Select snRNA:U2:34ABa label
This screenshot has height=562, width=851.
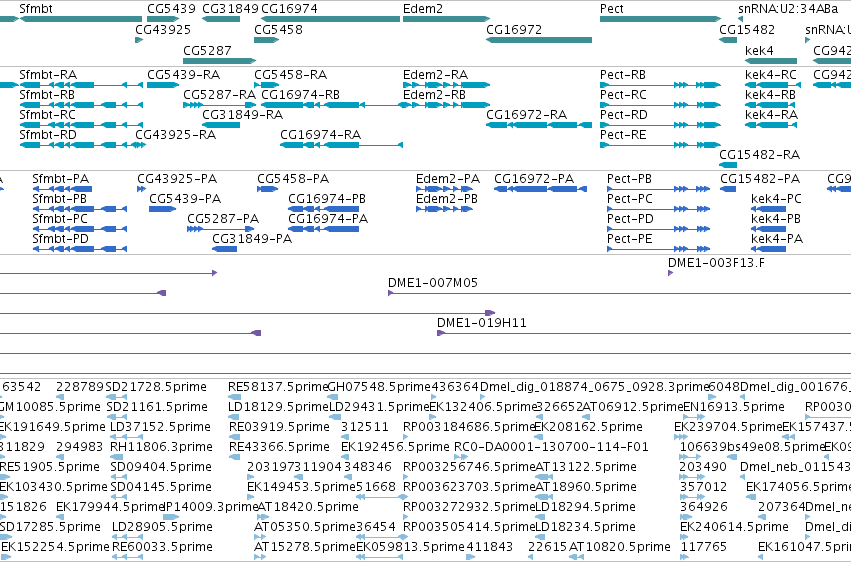pyautogui.click(x=788, y=9)
